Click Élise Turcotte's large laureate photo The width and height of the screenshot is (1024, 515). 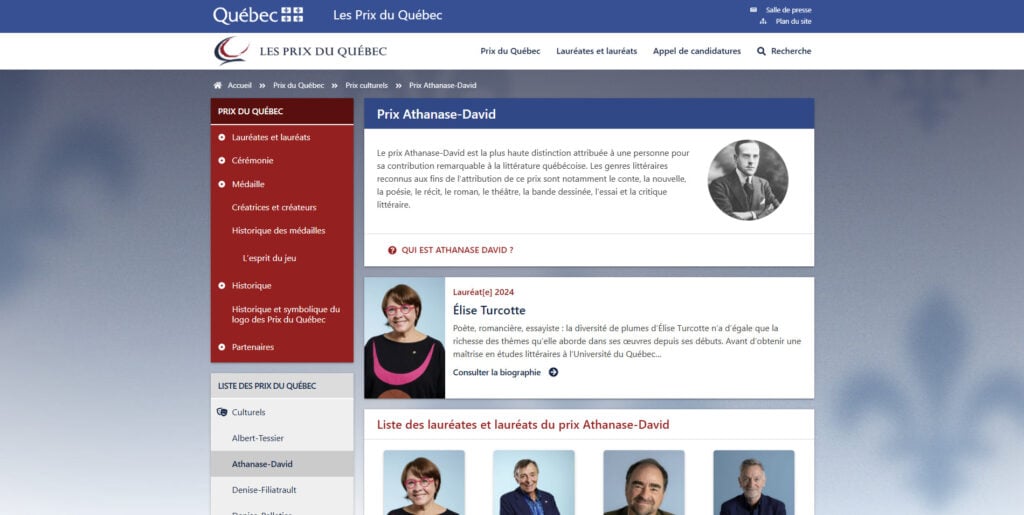click(404, 337)
